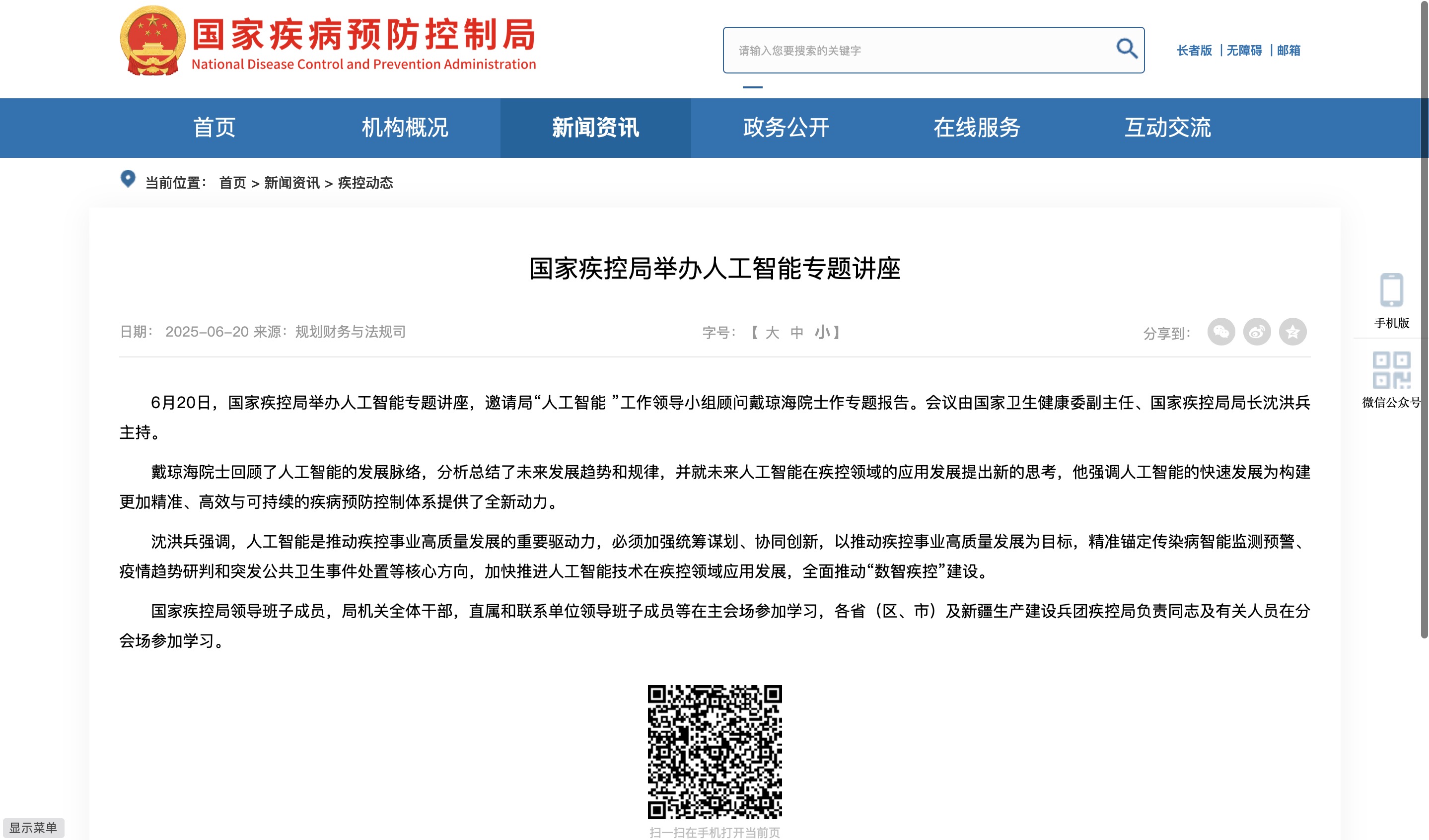Share article to WeChat icon
Screen dimensions: 1429x840
coord(1221,332)
